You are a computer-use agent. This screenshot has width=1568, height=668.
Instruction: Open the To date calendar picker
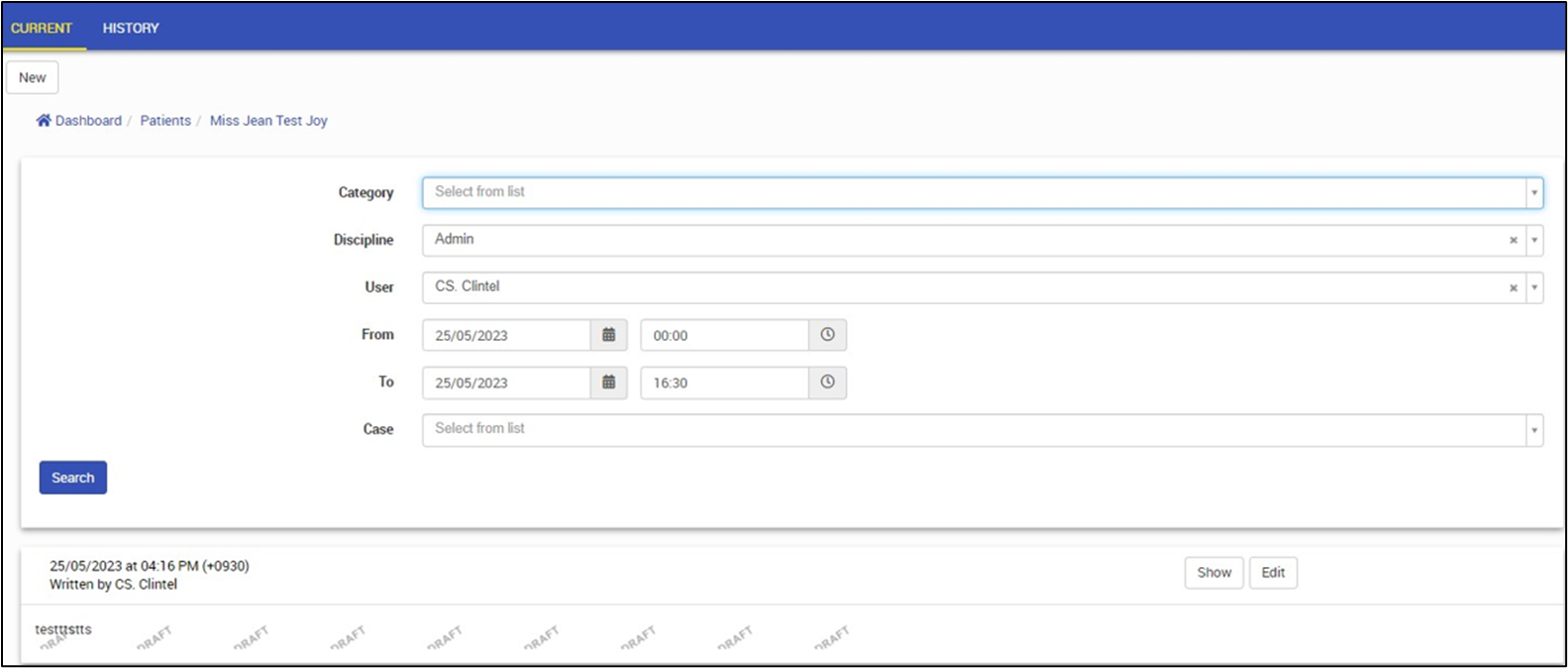(x=609, y=383)
